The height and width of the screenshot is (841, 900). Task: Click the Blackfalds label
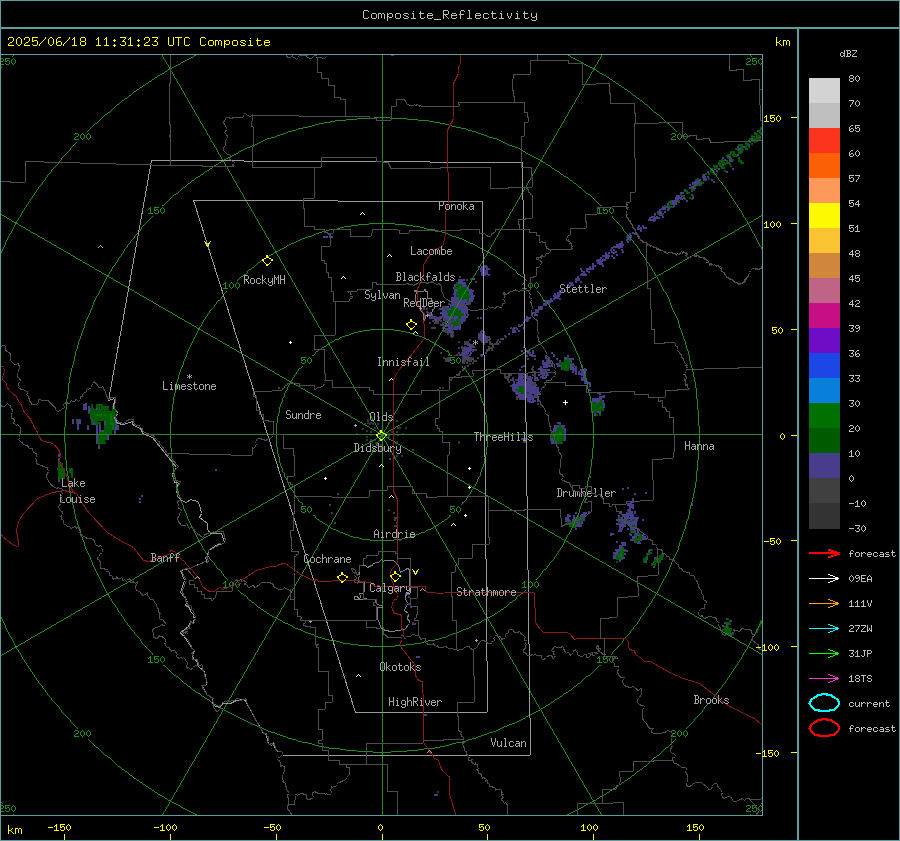pos(425,277)
